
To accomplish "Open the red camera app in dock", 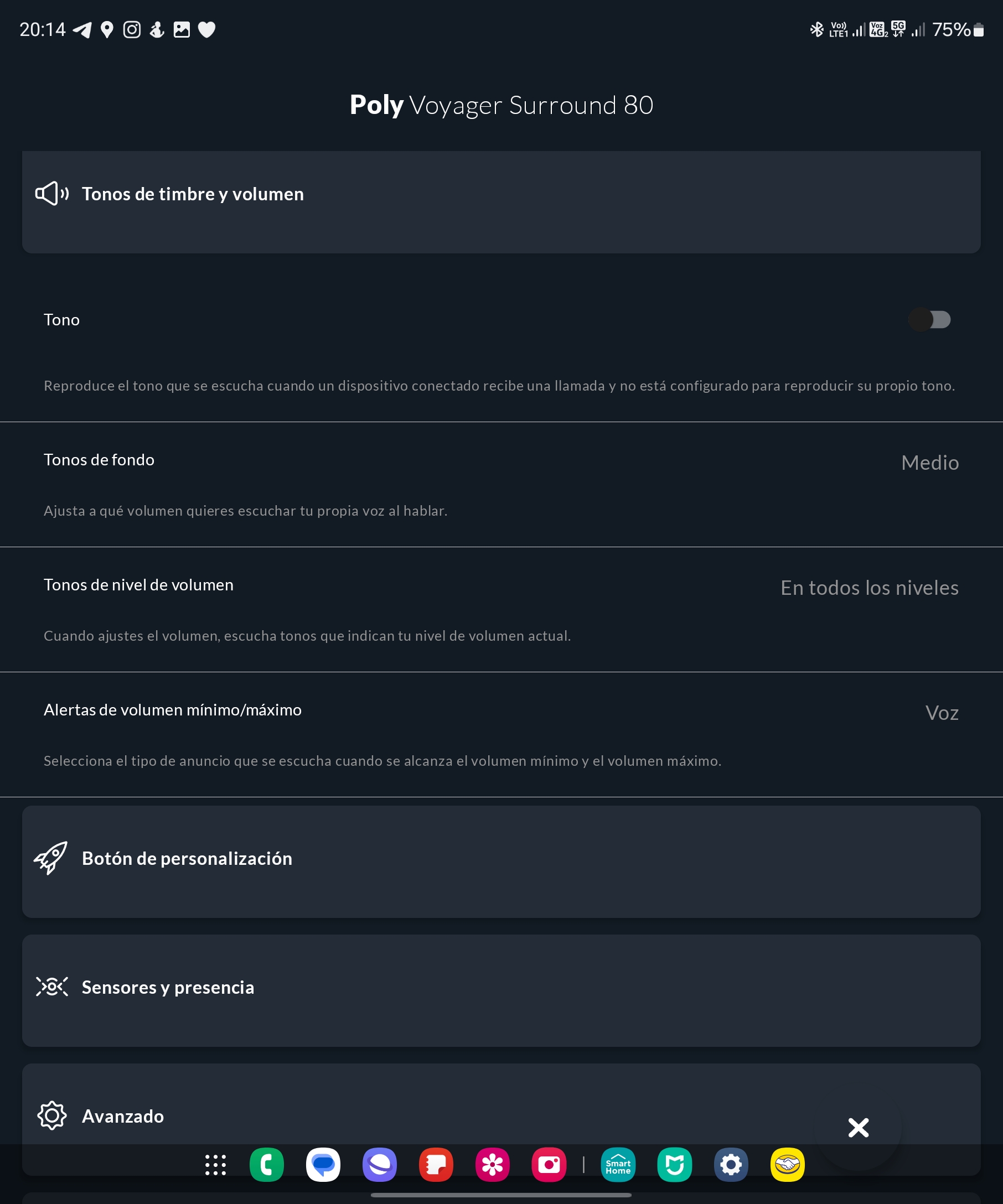I will 549,1165.
